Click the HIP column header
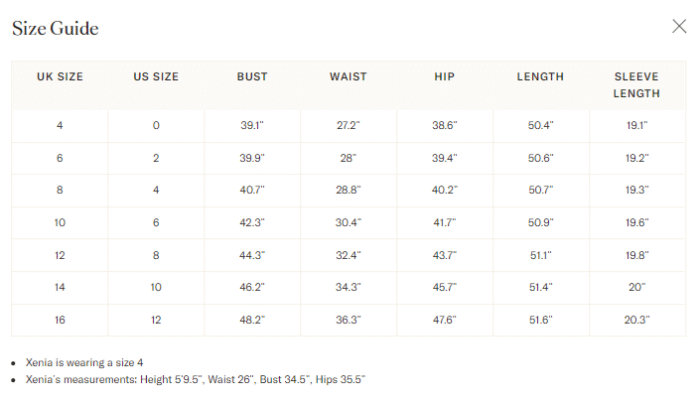The image size is (700, 399). coord(445,77)
